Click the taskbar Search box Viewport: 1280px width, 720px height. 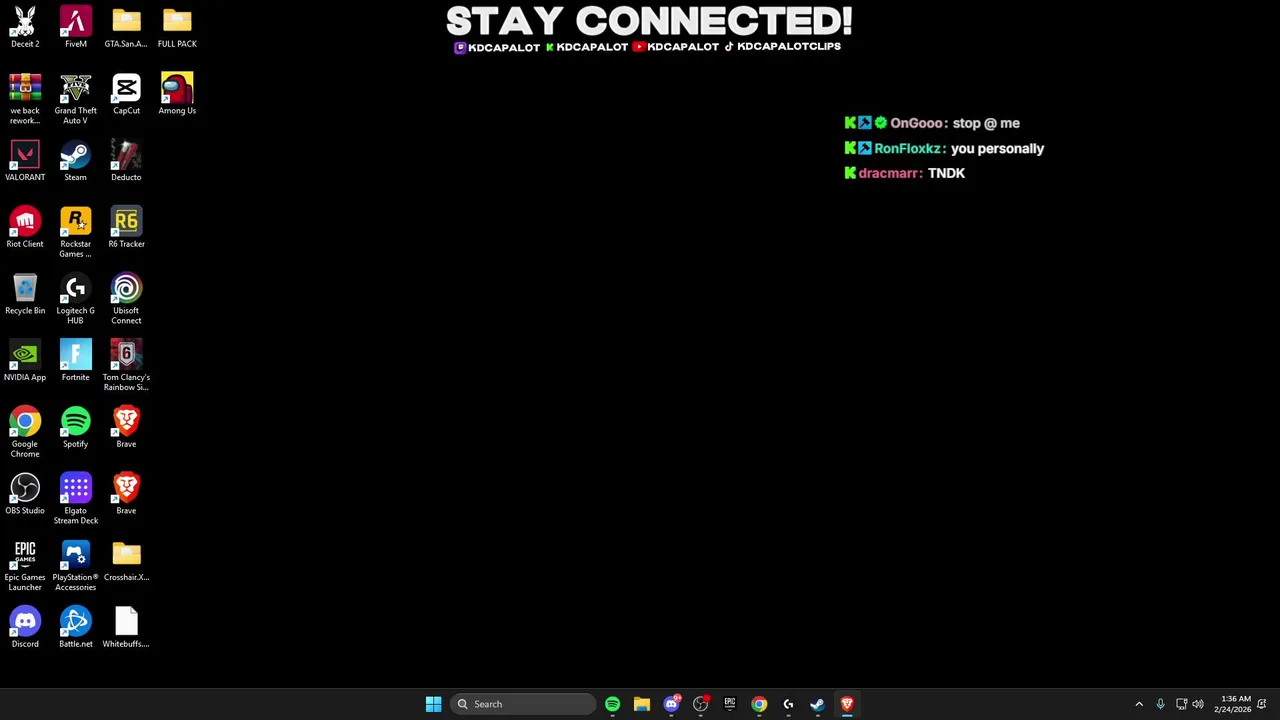point(523,704)
